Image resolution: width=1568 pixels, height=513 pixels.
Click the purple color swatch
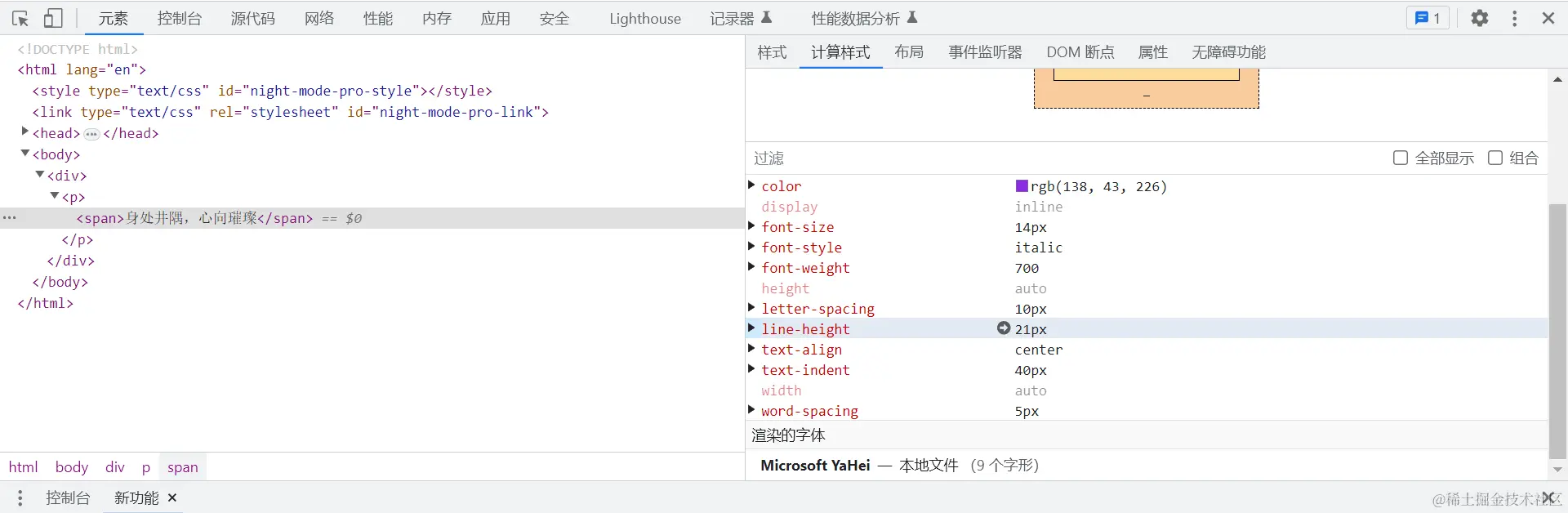tap(1022, 186)
